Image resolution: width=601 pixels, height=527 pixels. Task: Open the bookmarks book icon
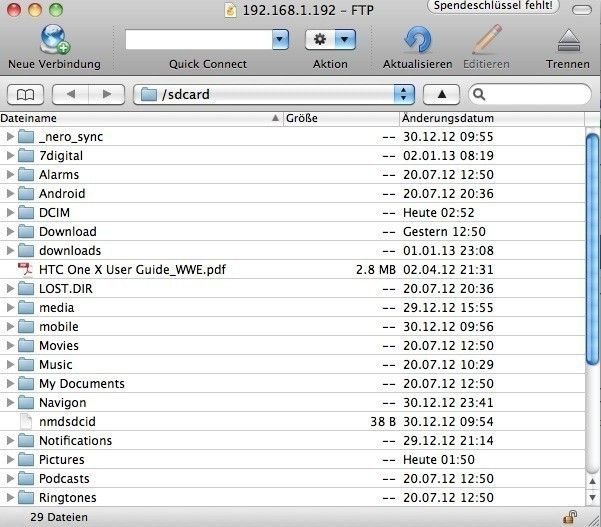pyautogui.click(x=25, y=94)
